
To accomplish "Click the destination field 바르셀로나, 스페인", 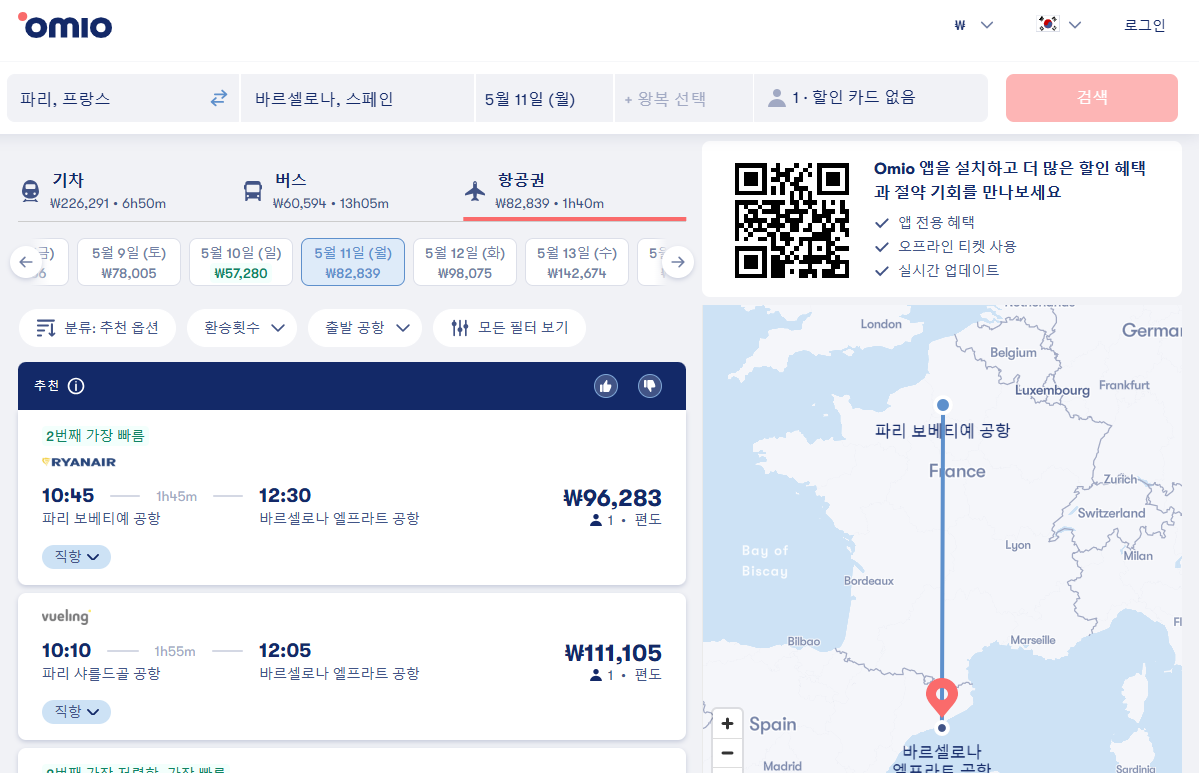I will click(x=357, y=98).
